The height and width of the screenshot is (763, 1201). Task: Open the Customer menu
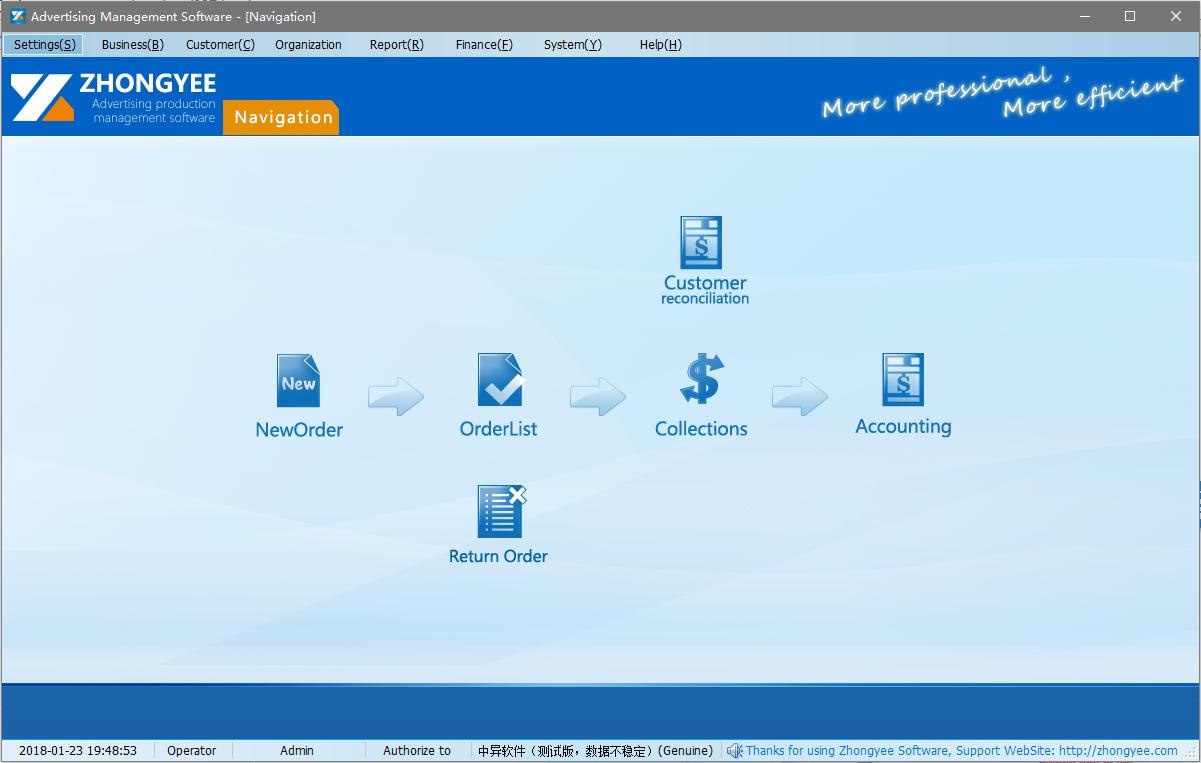coord(219,44)
